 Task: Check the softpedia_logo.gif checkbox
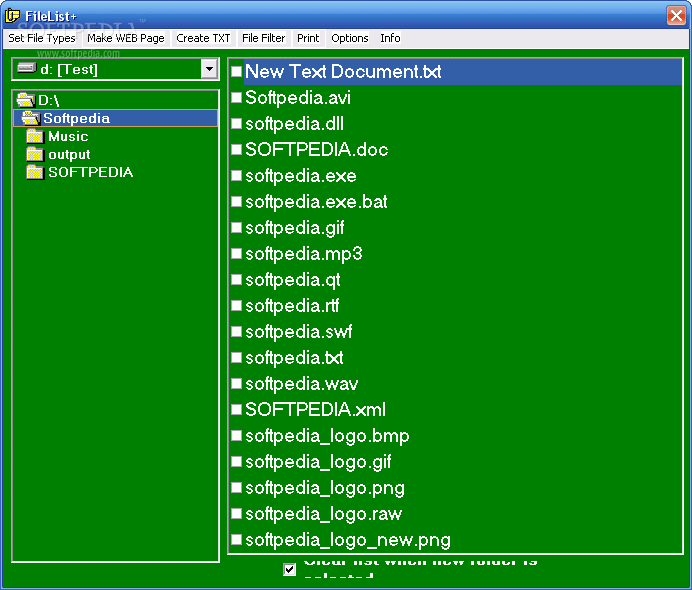pos(237,462)
